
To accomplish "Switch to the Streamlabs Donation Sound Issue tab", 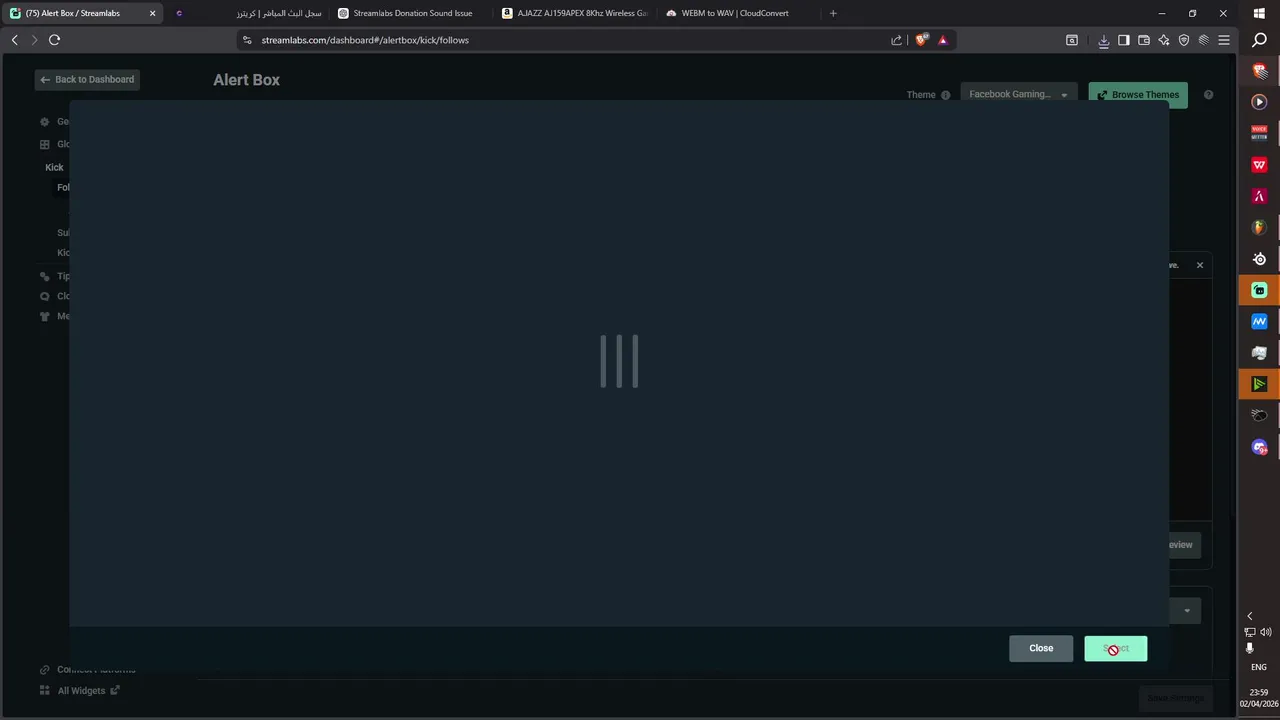I will point(412,13).
